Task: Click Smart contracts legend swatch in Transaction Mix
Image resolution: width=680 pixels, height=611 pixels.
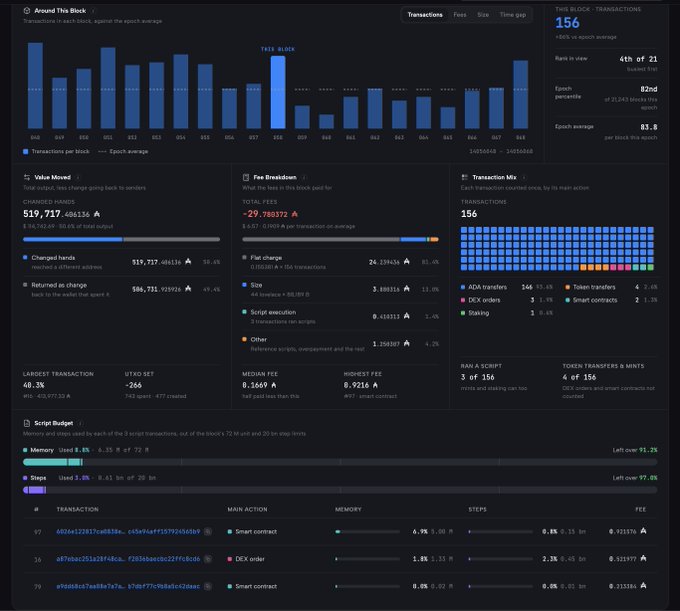Action: click(567, 300)
